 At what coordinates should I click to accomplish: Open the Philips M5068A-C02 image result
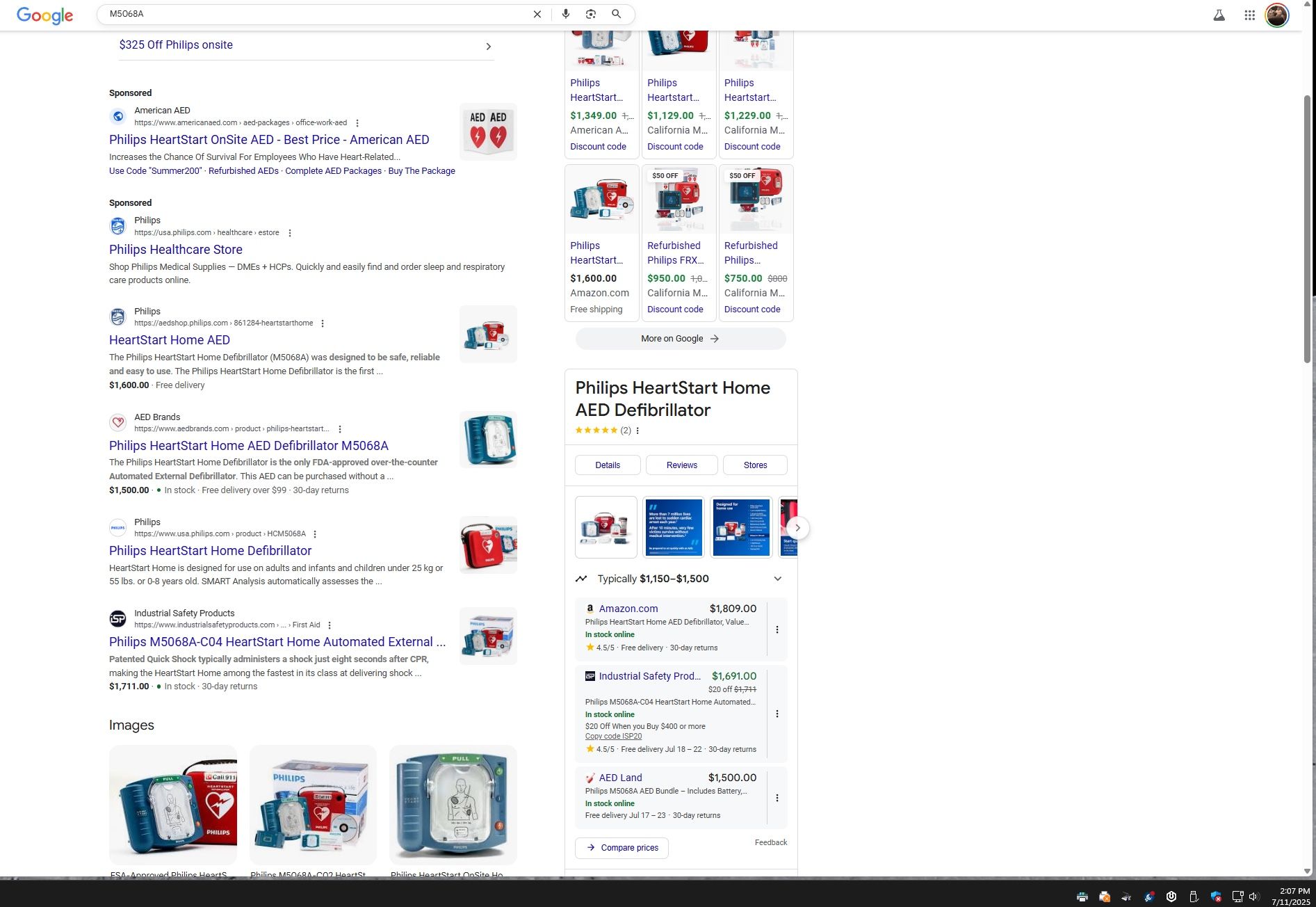(313, 805)
